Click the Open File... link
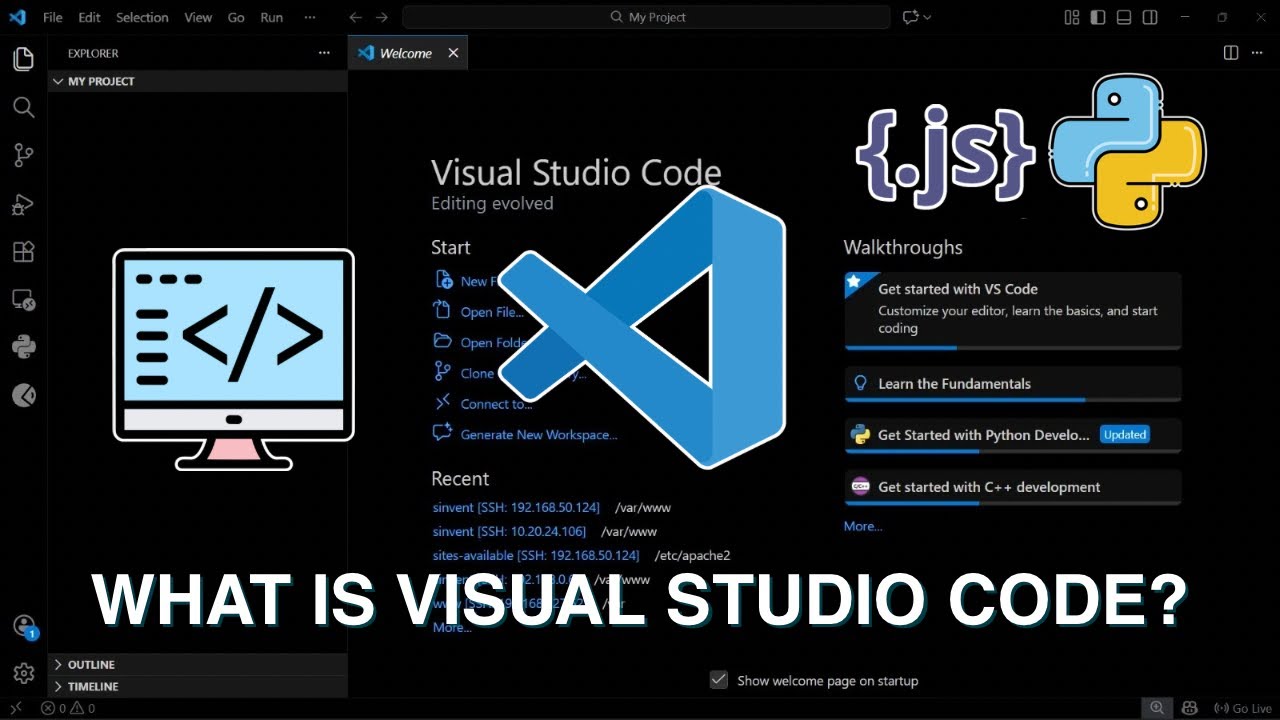 coord(492,312)
